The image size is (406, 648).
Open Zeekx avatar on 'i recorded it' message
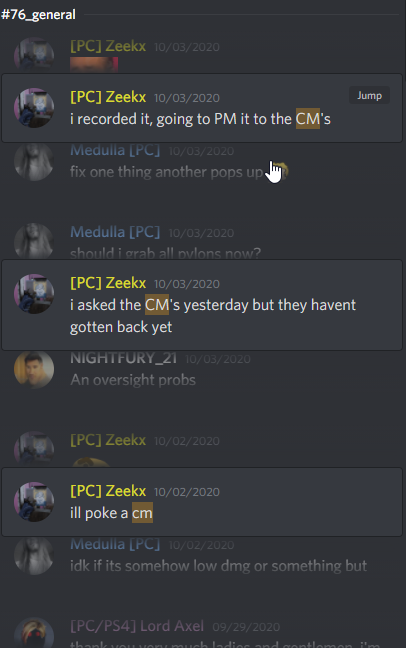point(34,107)
